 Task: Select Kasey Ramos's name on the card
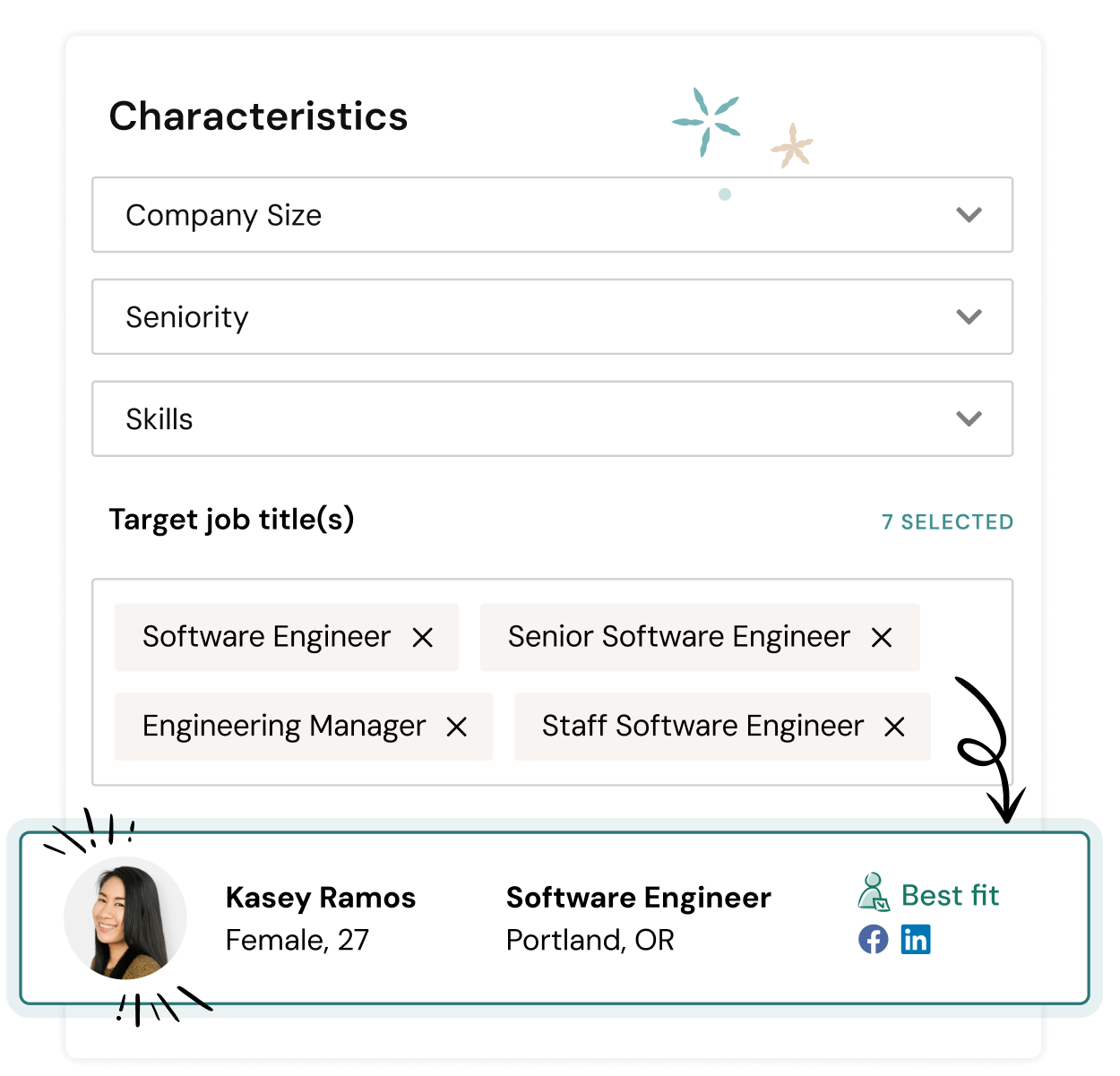pyautogui.click(x=321, y=897)
